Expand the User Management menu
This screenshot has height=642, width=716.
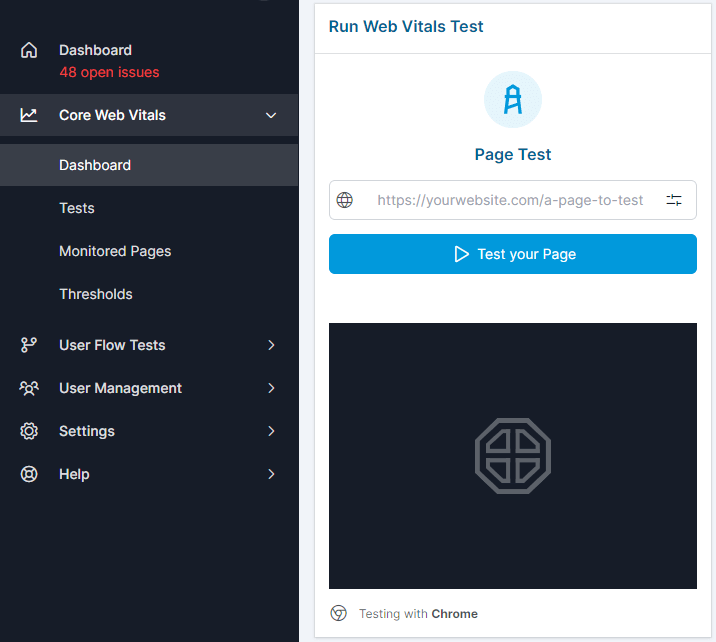pos(271,388)
